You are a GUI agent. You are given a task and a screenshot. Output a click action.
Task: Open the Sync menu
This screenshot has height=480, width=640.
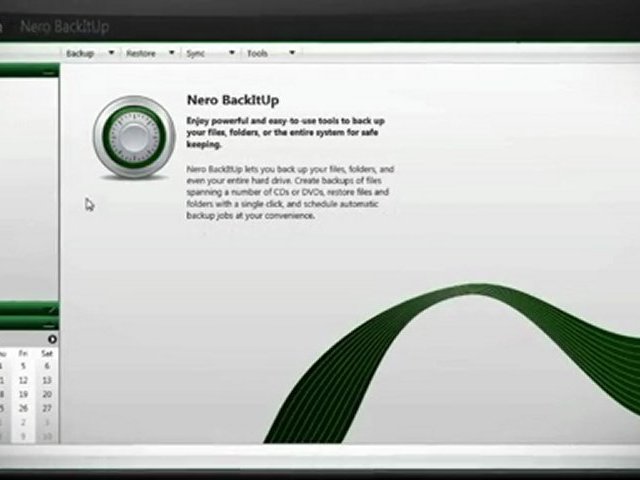pyautogui.click(x=196, y=53)
